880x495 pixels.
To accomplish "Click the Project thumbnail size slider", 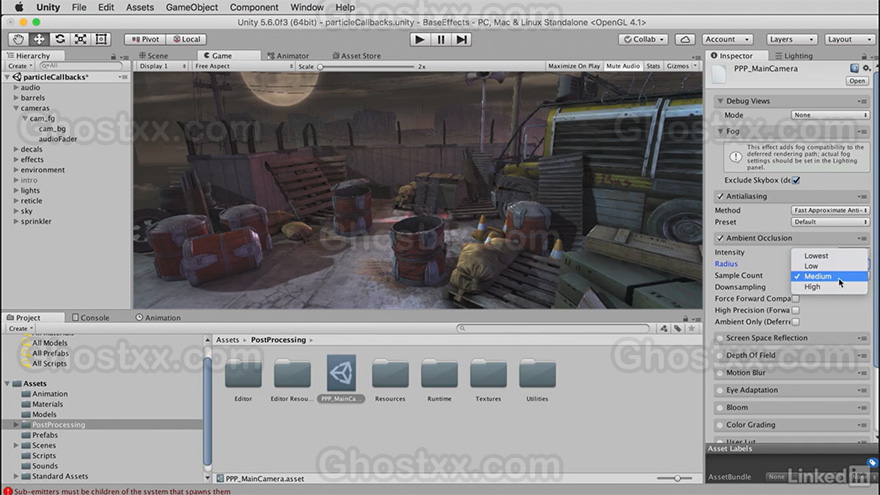I will tap(677, 478).
